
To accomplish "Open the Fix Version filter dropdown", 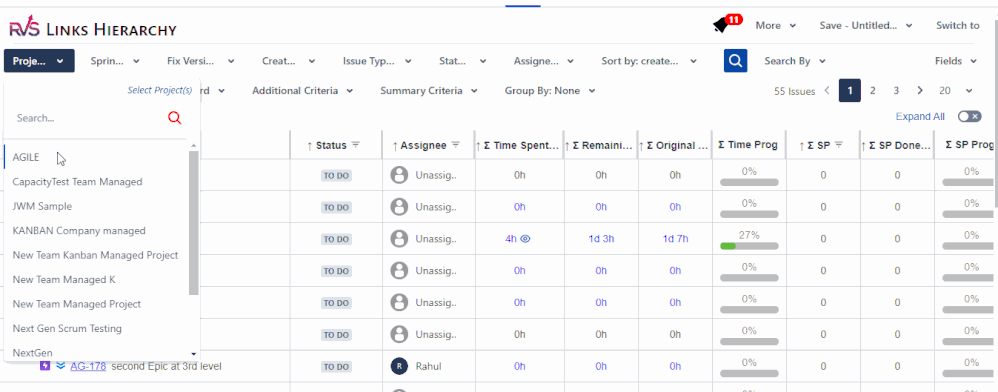I will (200, 61).
